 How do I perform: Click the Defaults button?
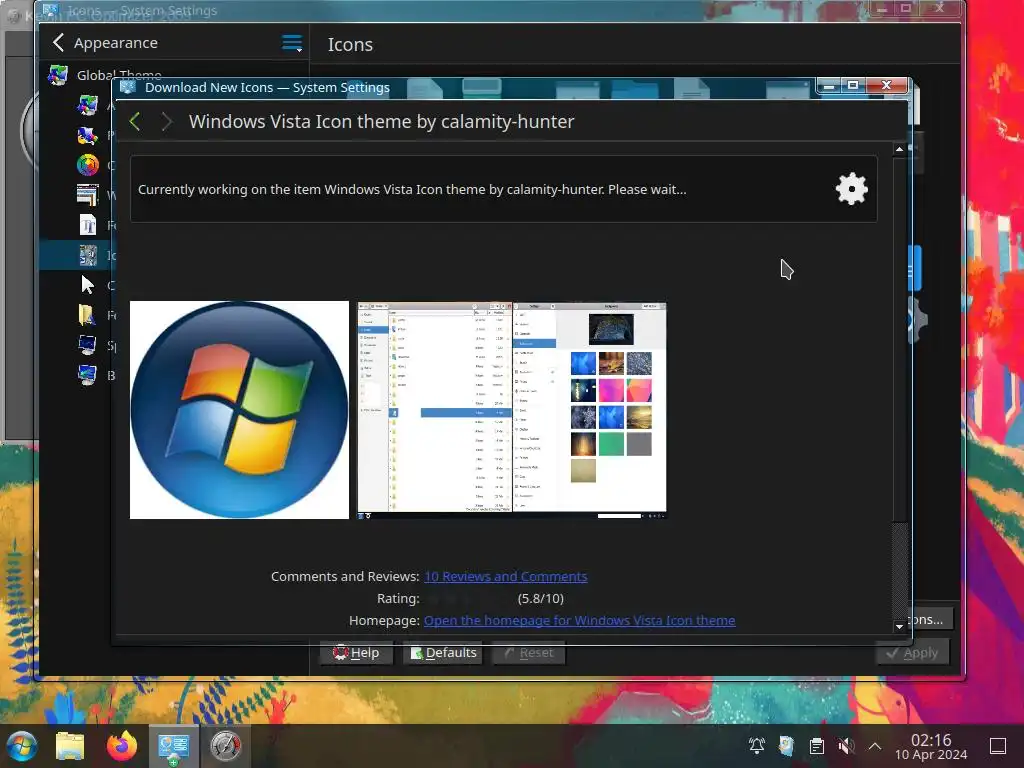(443, 653)
